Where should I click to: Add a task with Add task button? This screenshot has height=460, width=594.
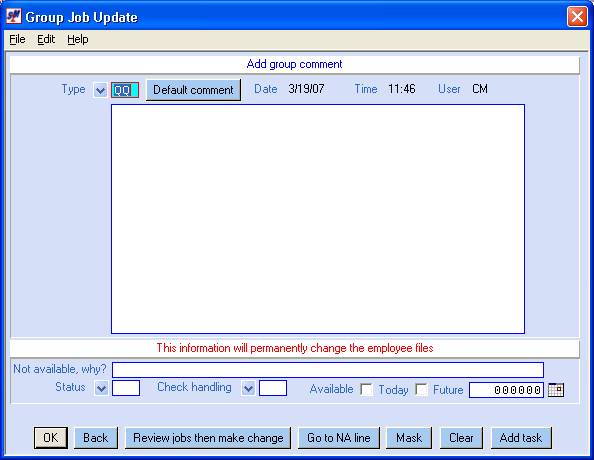click(x=521, y=438)
